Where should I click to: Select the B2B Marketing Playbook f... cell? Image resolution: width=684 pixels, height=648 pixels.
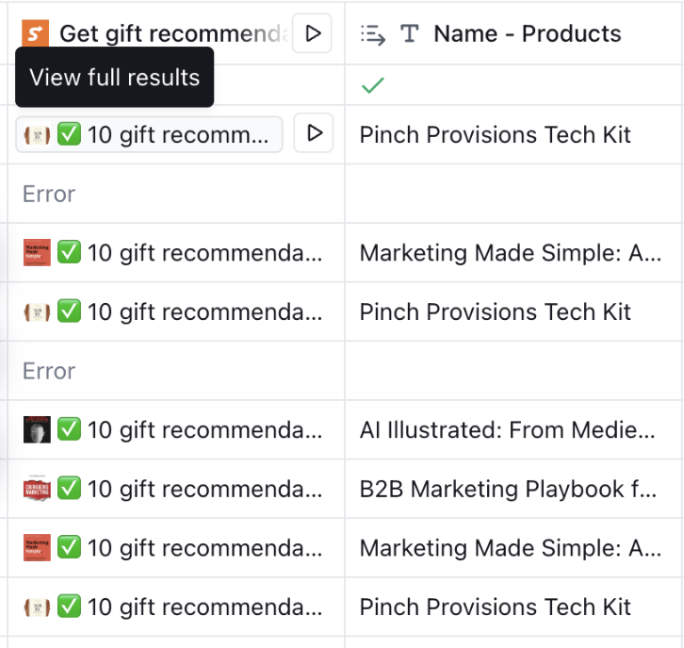514,489
